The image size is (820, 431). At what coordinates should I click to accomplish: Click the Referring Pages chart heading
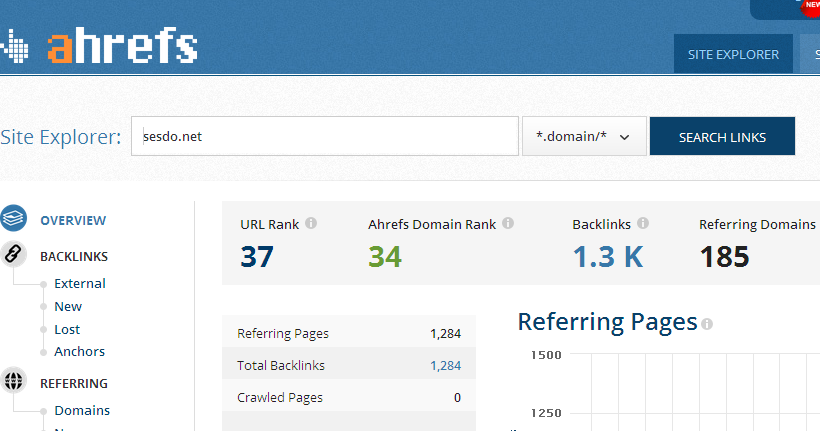(608, 322)
